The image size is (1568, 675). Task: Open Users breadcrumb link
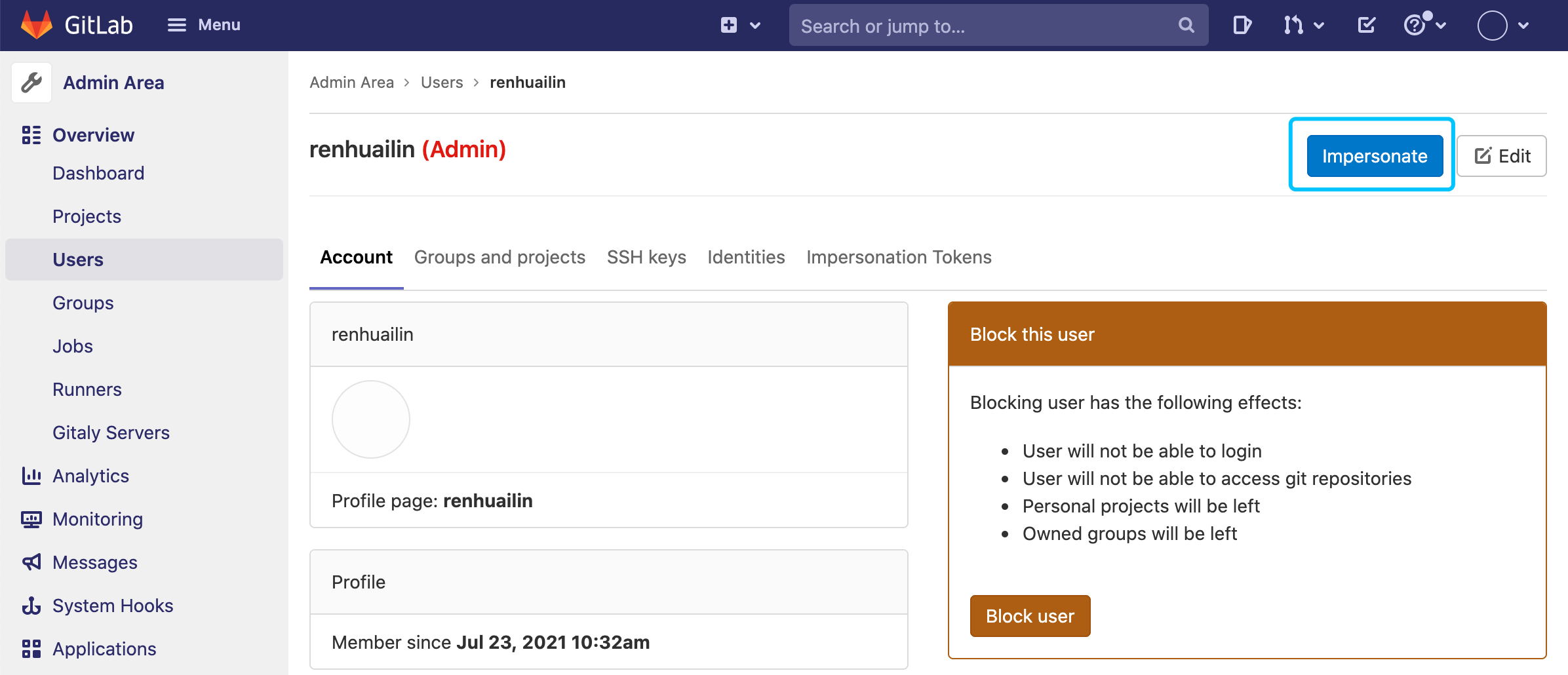(x=442, y=83)
